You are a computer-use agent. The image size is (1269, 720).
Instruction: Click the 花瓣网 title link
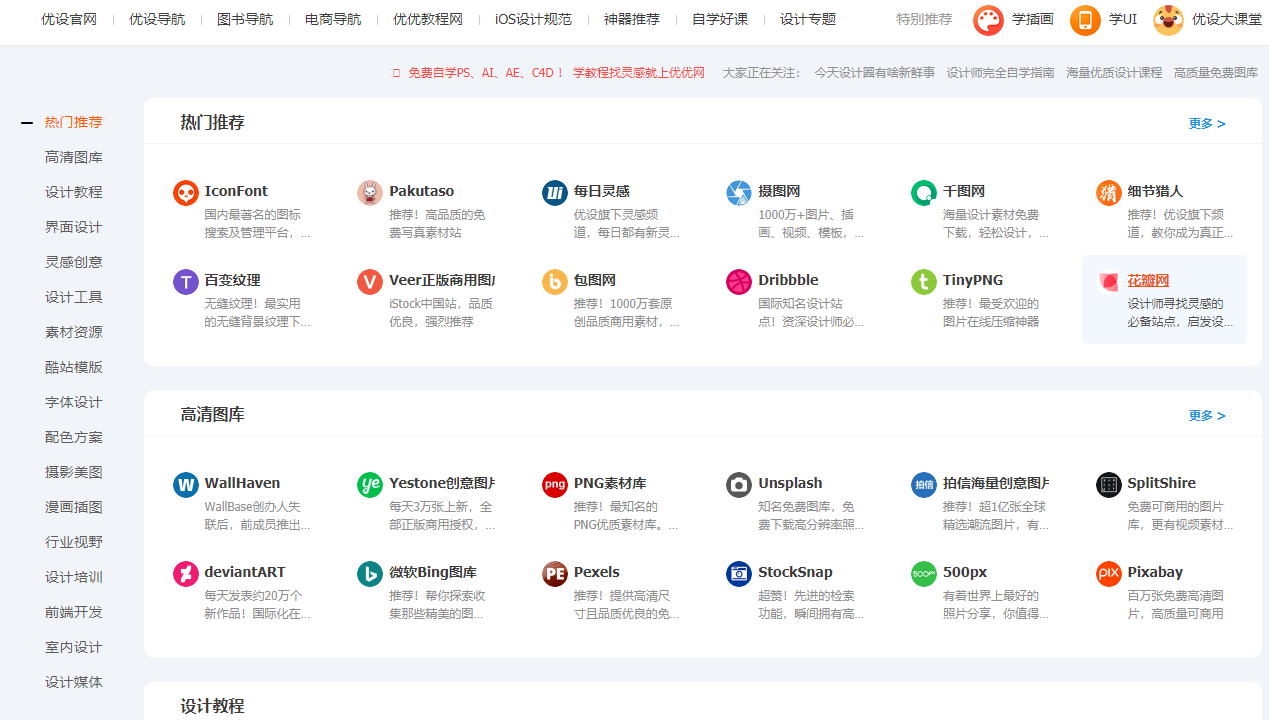coord(1148,281)
